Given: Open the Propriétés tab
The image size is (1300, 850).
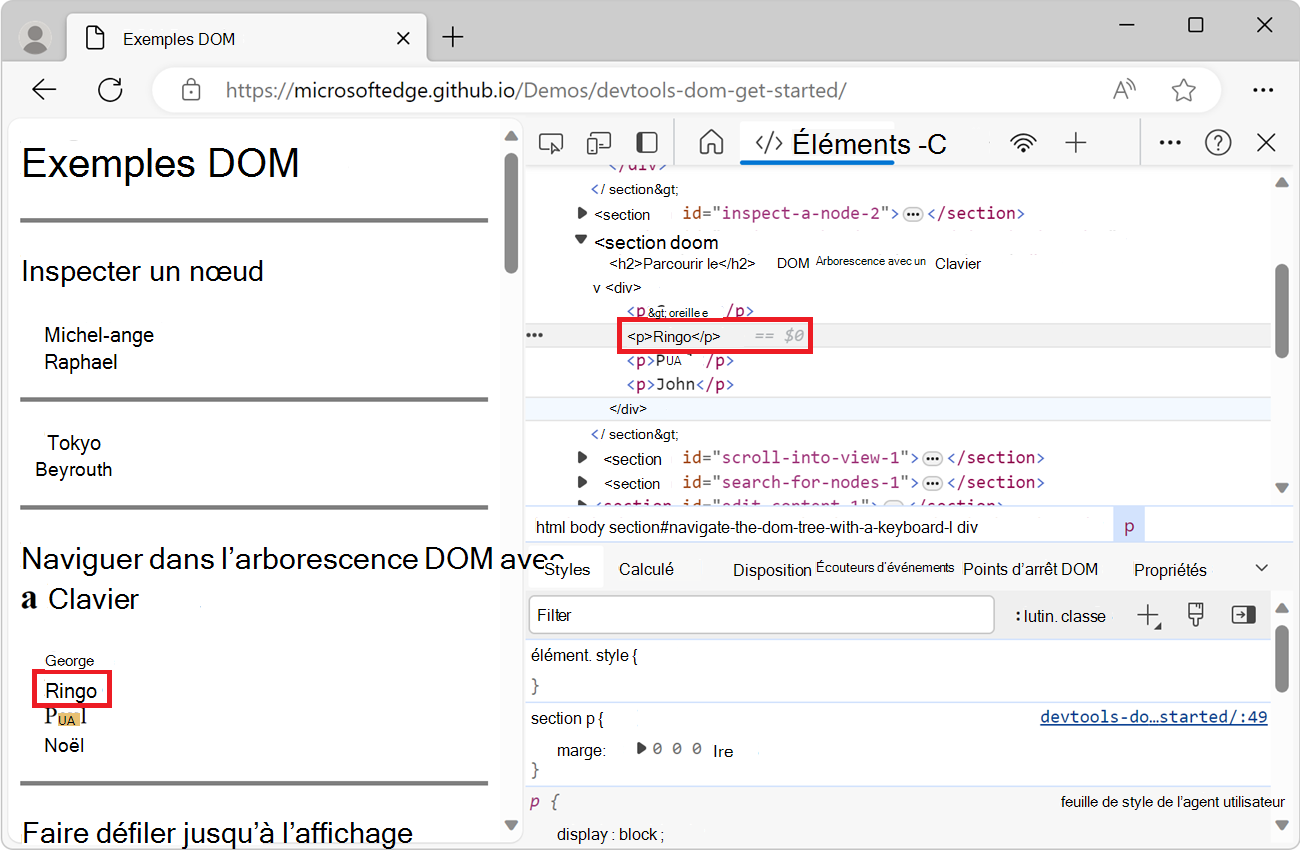Looking at the screenshot, I should pos(1170,570).
